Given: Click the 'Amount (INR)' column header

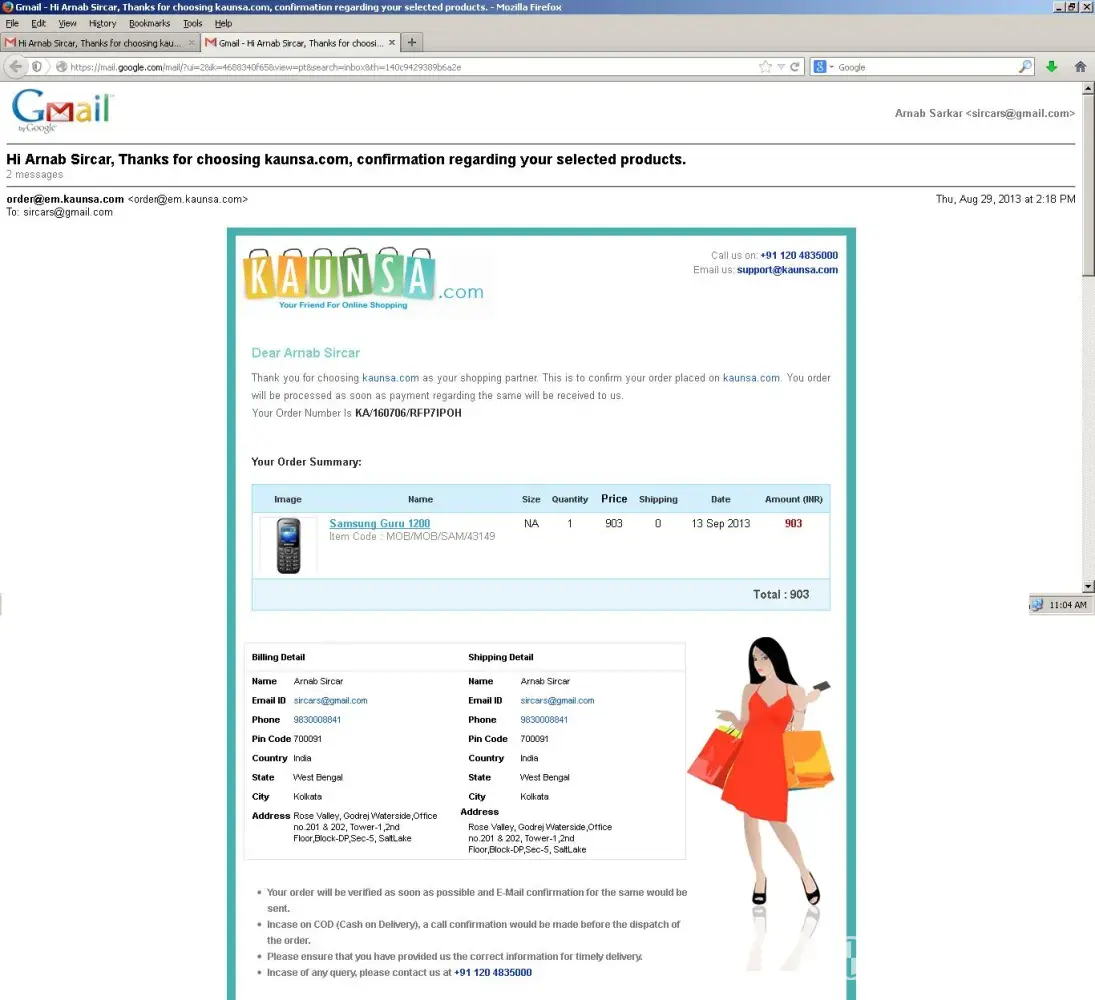Looking at the screenshot, I should 793,499.
